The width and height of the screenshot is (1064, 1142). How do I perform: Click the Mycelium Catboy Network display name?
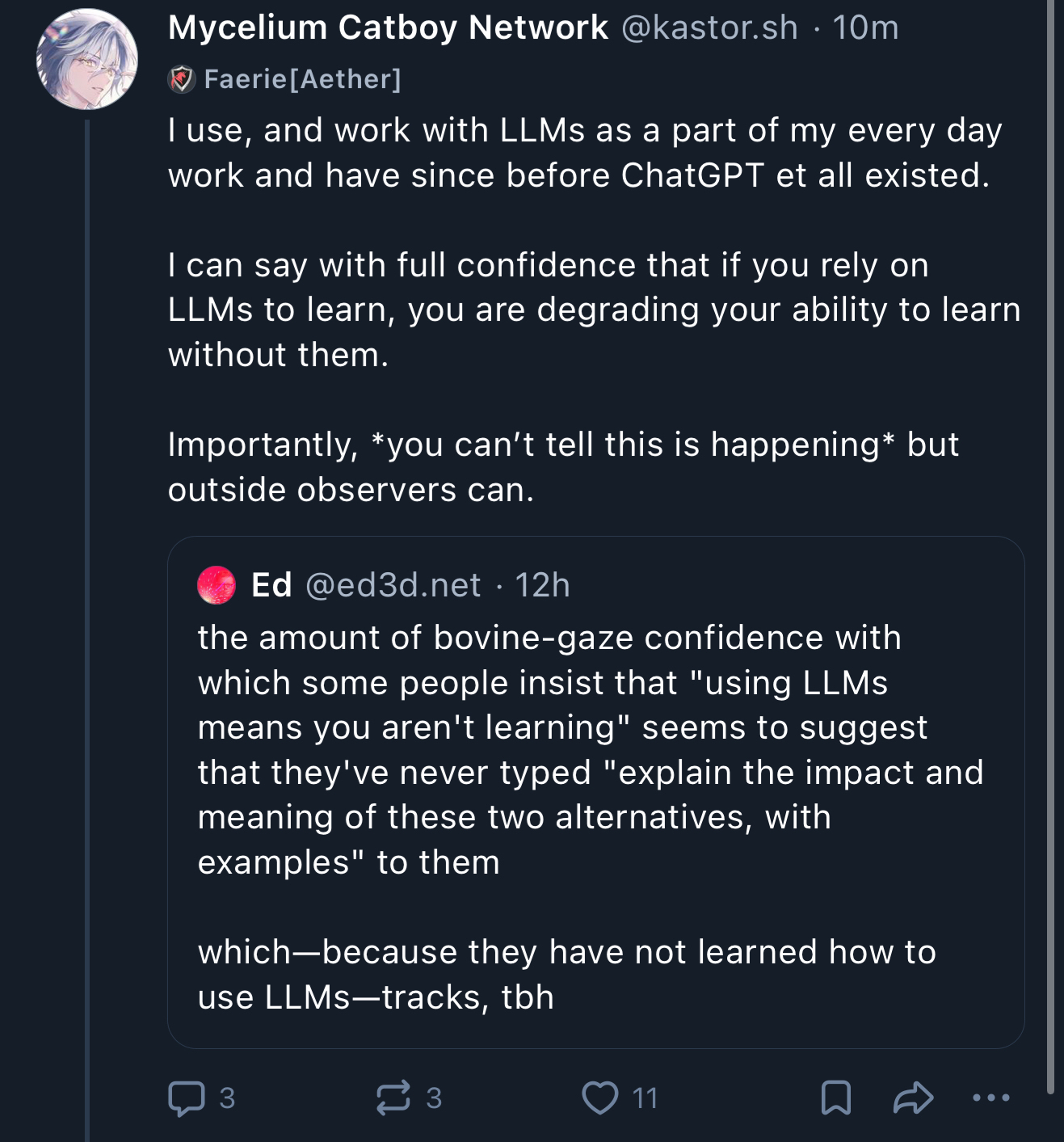388,28
